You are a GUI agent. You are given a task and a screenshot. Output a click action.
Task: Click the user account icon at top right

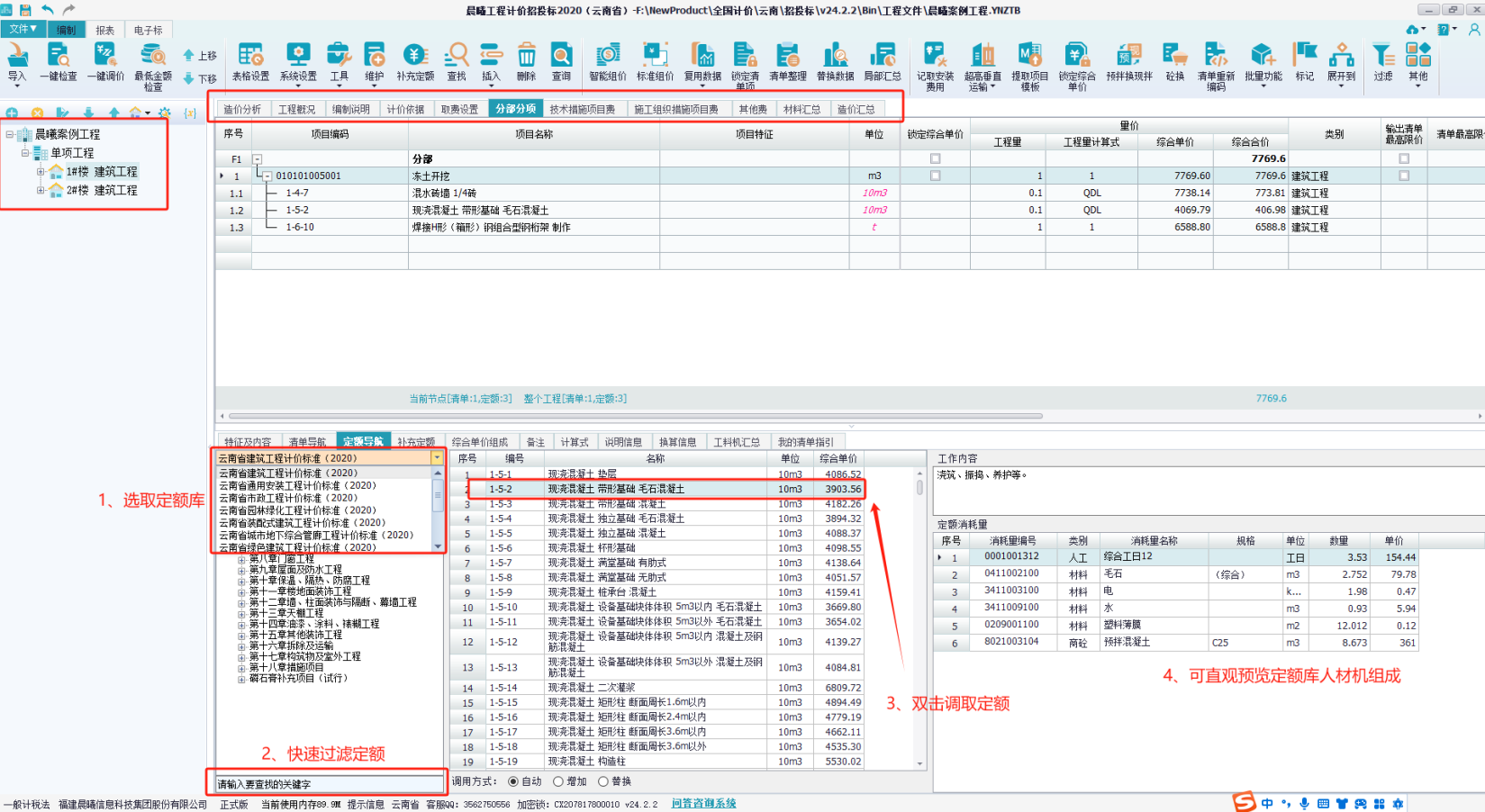pos(1473,29)
